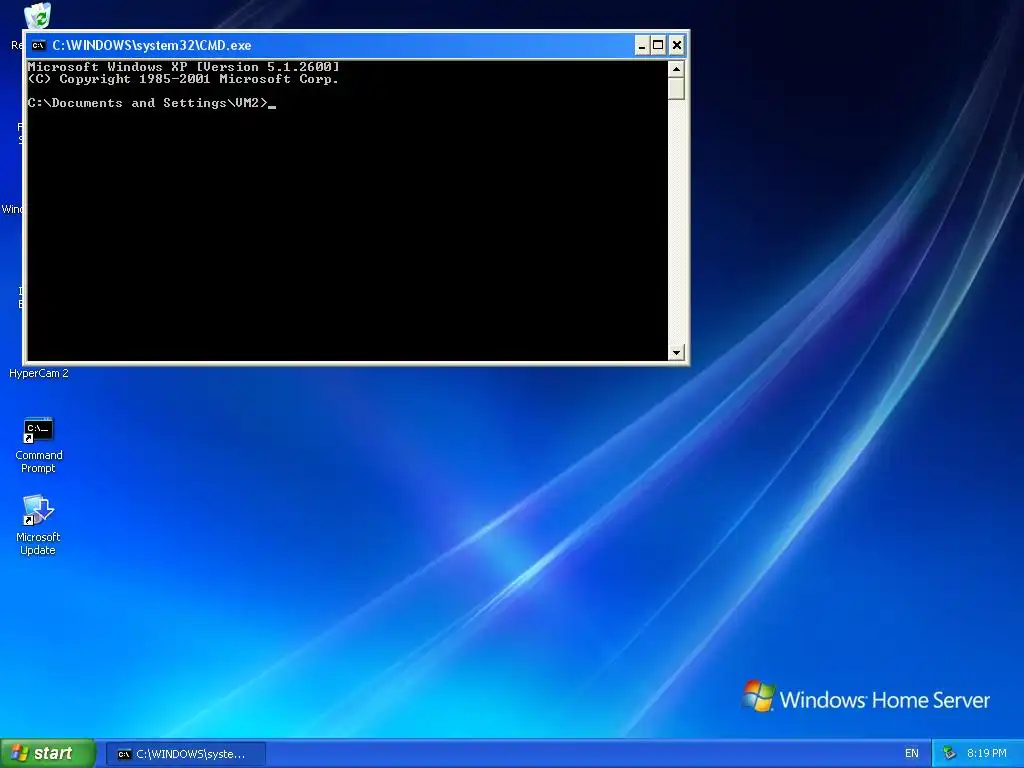Open the Recycle Bin desktop icon

37,16
